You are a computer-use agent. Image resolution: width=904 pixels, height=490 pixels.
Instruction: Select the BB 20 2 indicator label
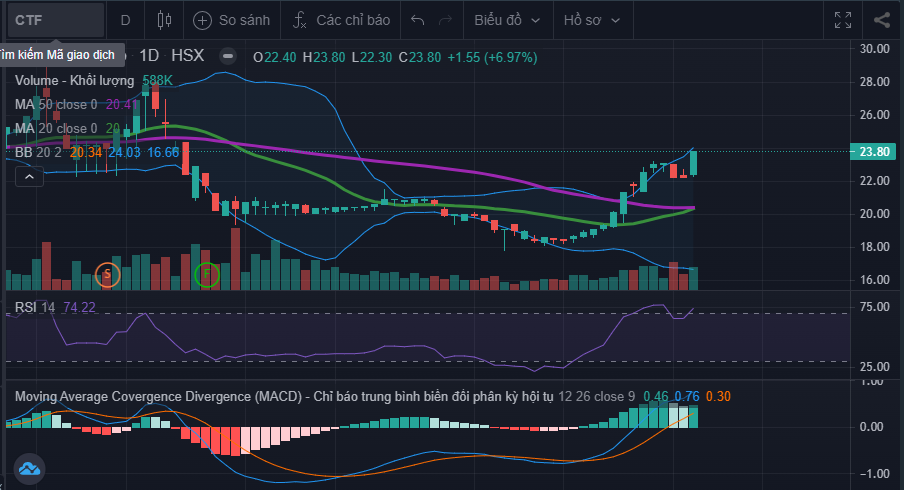[39, 152]
